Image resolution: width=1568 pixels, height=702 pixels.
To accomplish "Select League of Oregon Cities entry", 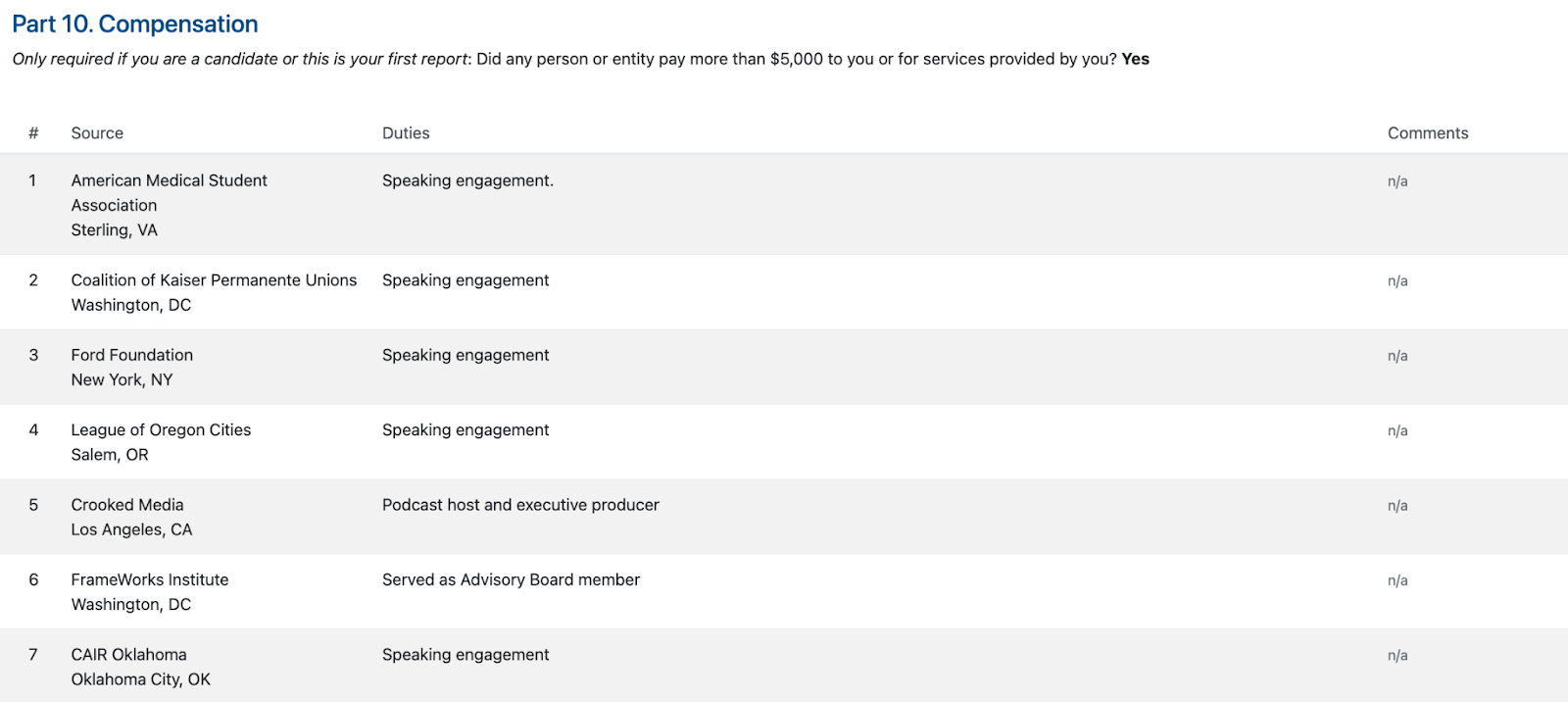I will point(161,430).
